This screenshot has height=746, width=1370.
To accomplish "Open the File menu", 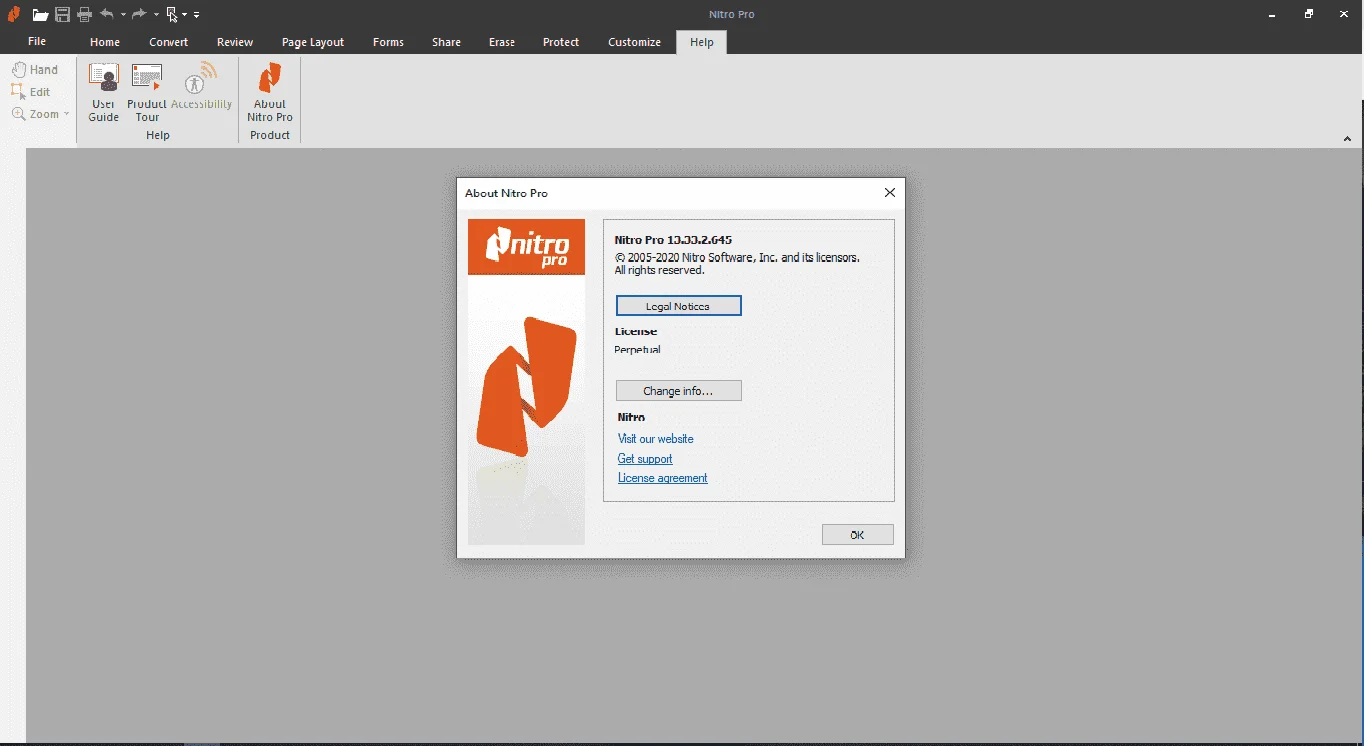I will 37,41.
